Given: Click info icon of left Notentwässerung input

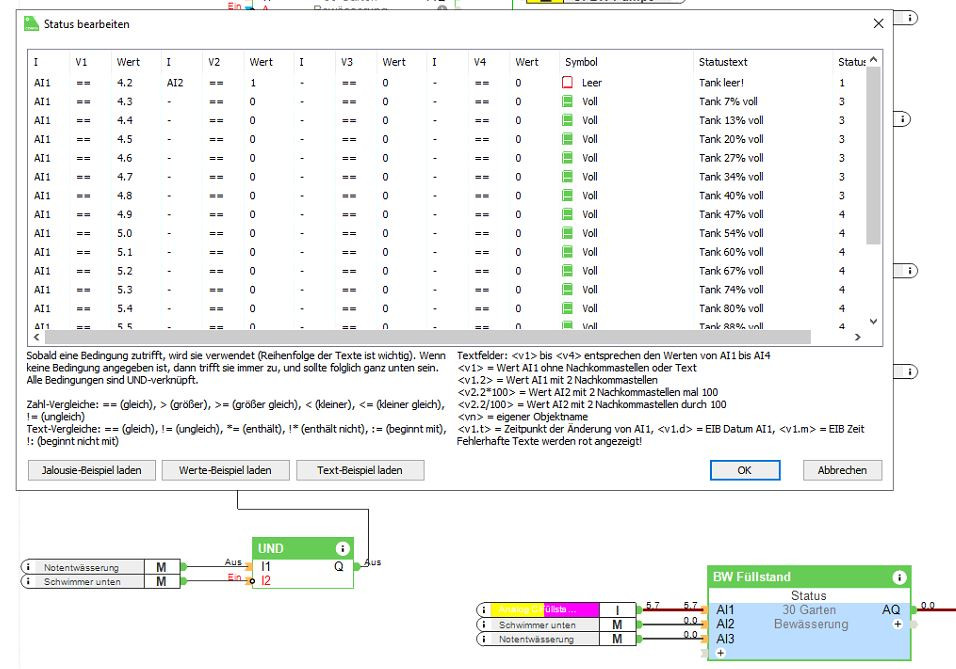Looking at the screenshot, I should pos(28,567).
